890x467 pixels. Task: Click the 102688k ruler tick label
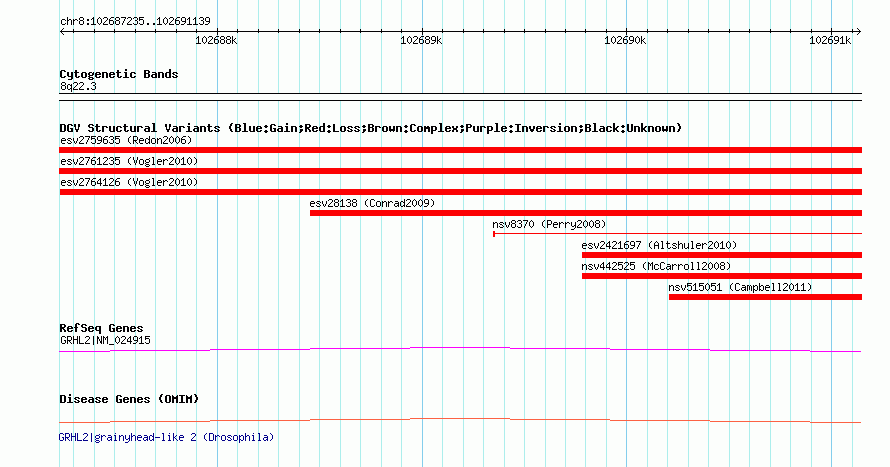click(x=216, y=40)
